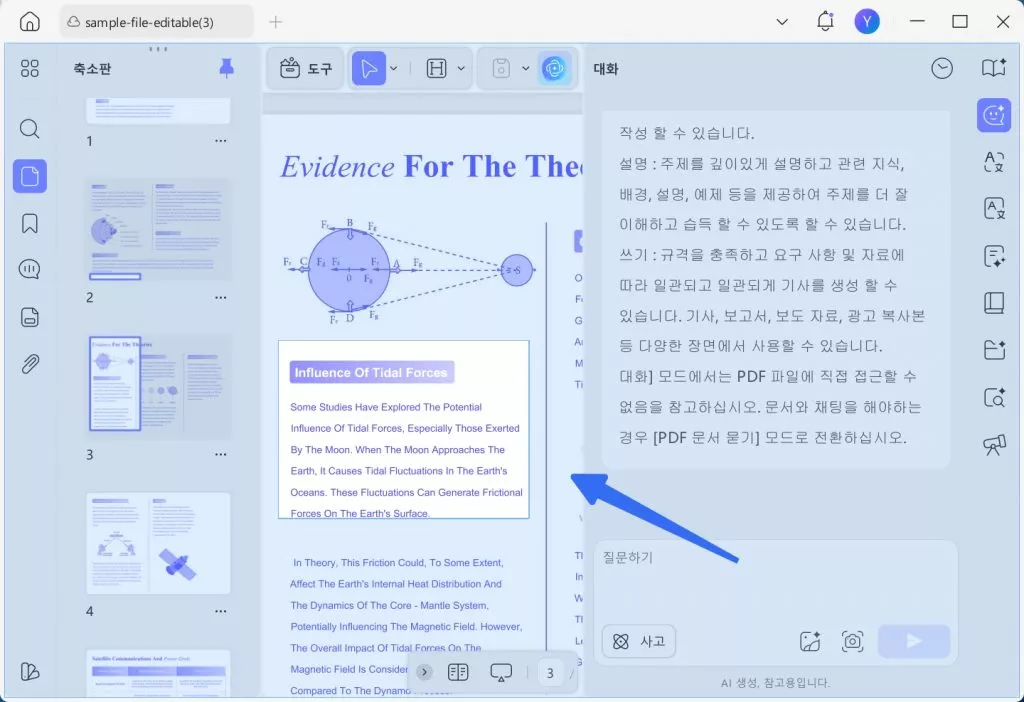Open the Y user profile avatar
This screenshot has height=702, width=1024.
pyautogui.click(x=867, y=22)
